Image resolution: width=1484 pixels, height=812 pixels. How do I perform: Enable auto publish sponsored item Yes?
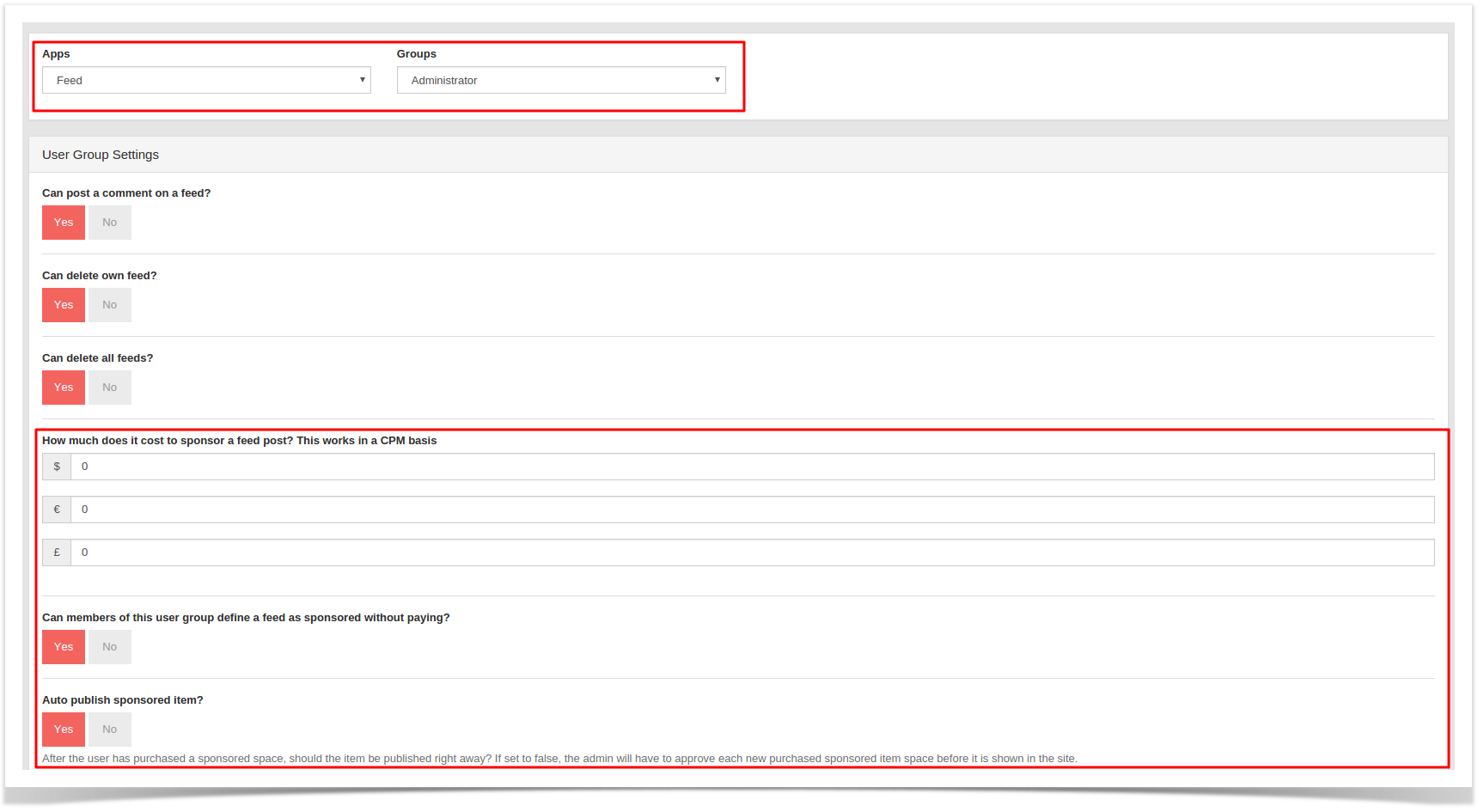[64, 730]
